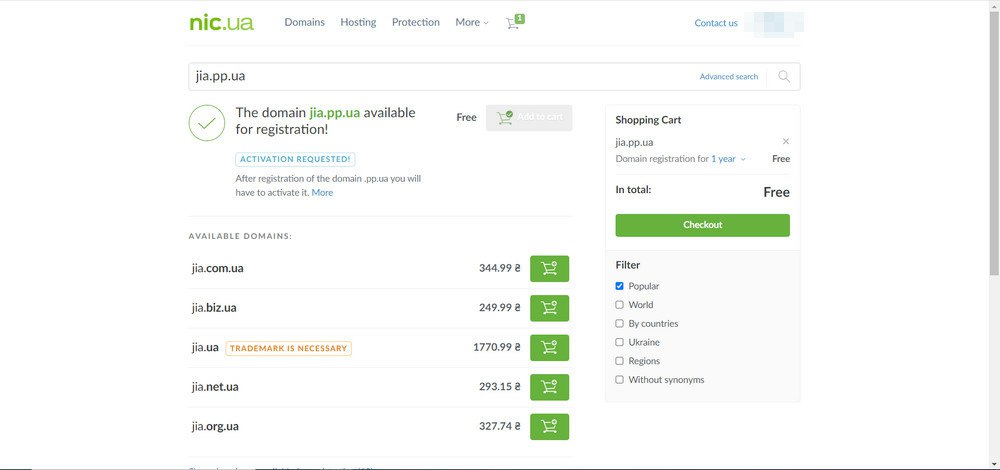Enable the By countries filter
This screenshot has height=470, width=1000.
pos(619,323)
